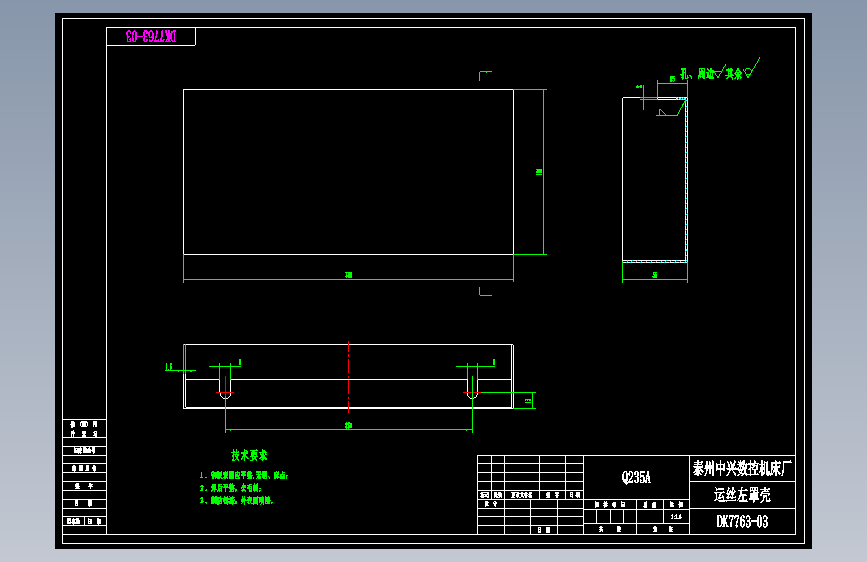Screen dimensions: 867x562
Task: Select the white "DK7763-03" title block number
Action: point(742,522)
